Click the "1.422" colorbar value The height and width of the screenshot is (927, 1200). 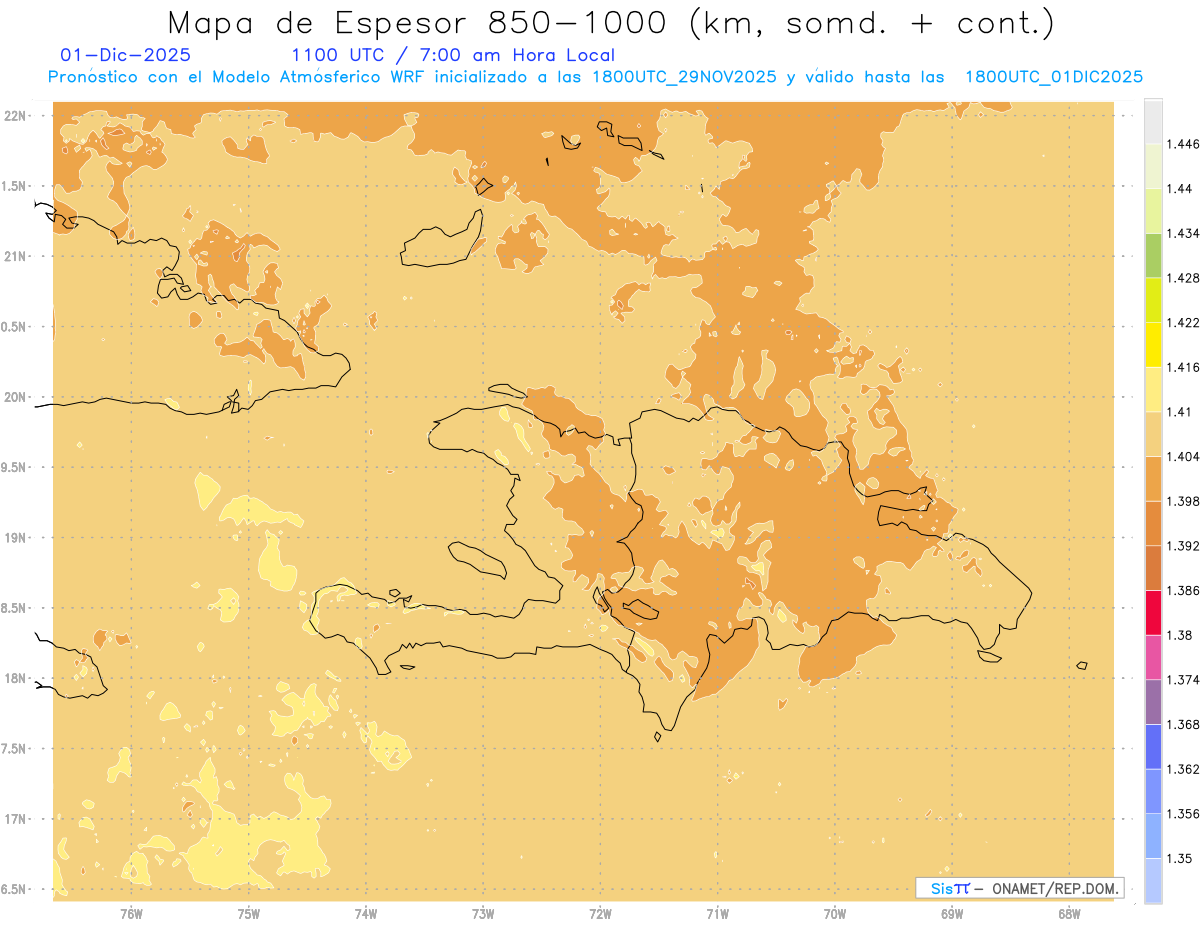tap(1183, 323)
